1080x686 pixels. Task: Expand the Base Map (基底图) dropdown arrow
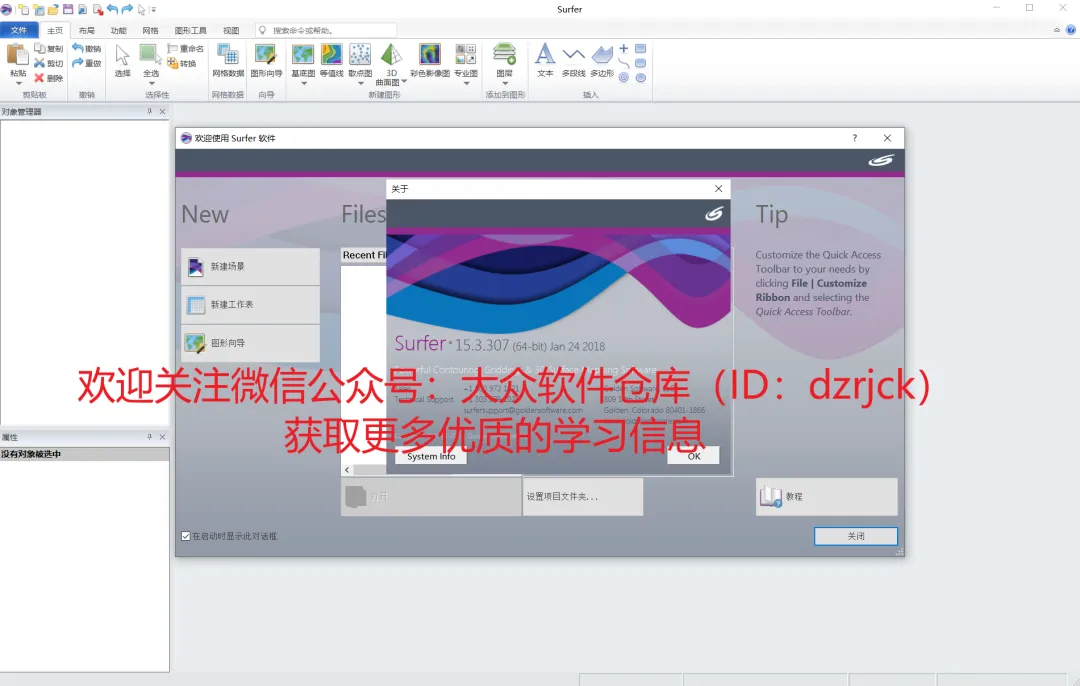coord(304,83)
